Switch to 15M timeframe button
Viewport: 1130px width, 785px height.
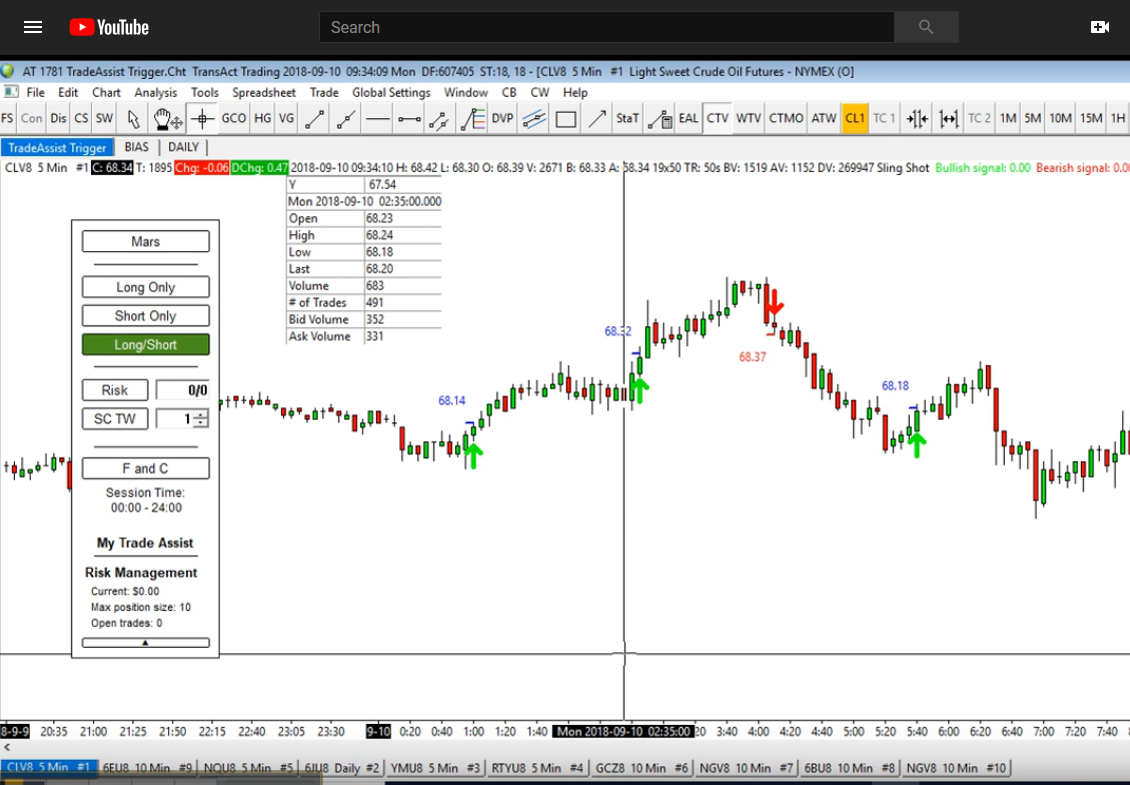(1091, 119)
